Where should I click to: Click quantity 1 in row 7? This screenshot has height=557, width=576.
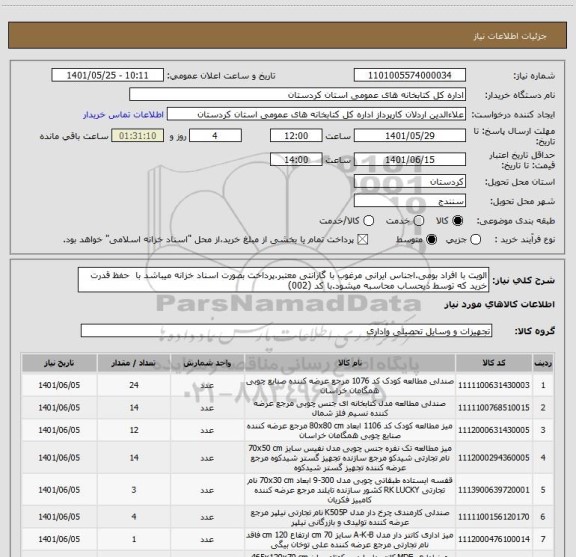coord(134,539)
